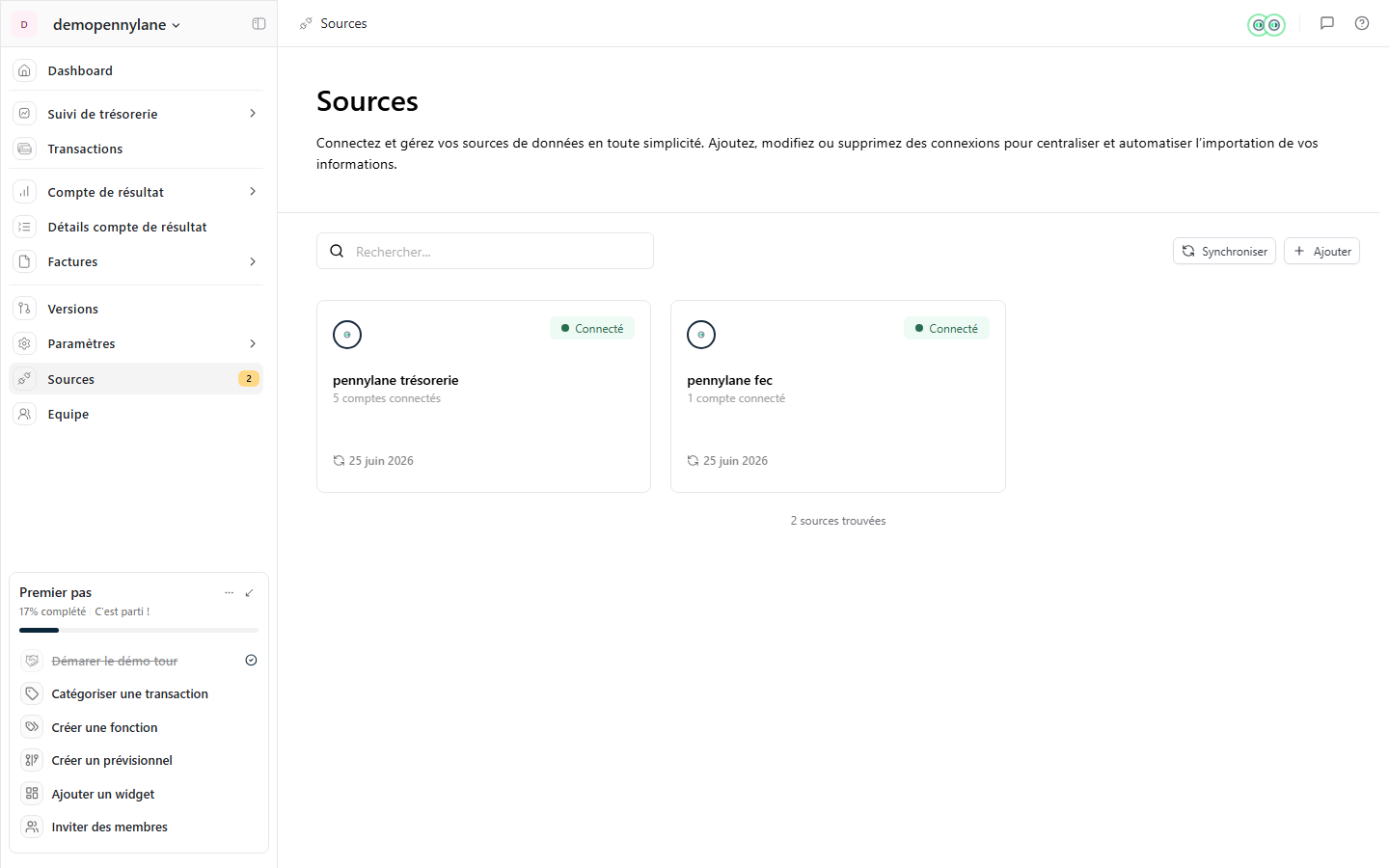The height and width of the screenshot is (868, 1389).
Task: Click the Sources count badge 2
Action: pos(249,378)
